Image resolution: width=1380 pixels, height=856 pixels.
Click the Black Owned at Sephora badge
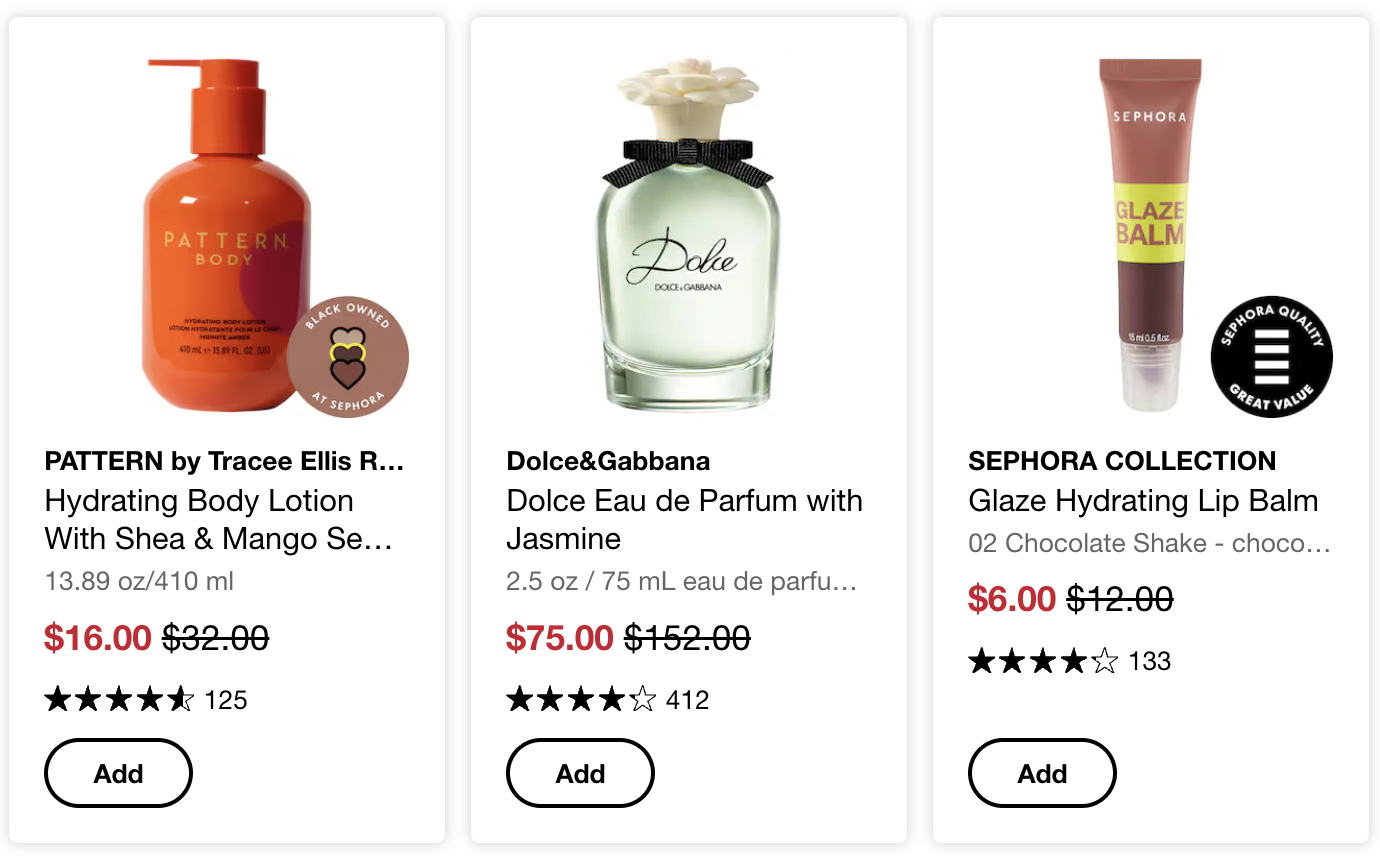(347, 357)
